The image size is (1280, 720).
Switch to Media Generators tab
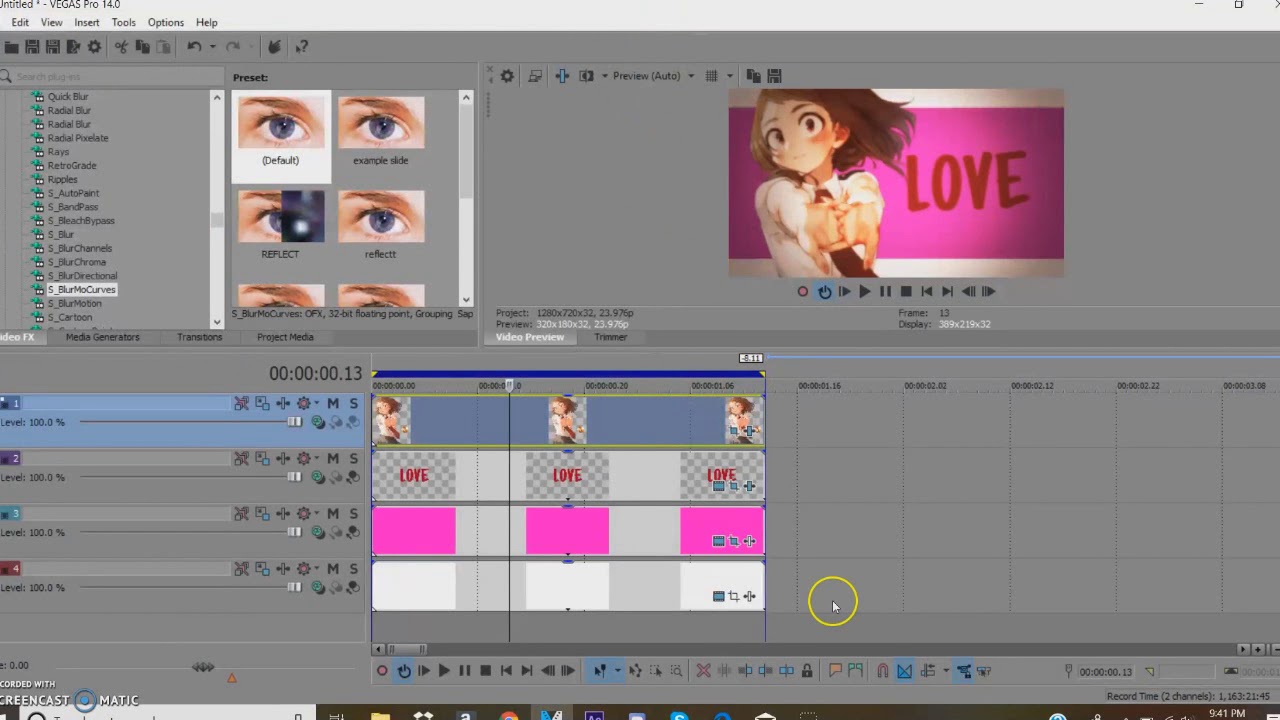[x=102, y=337]
